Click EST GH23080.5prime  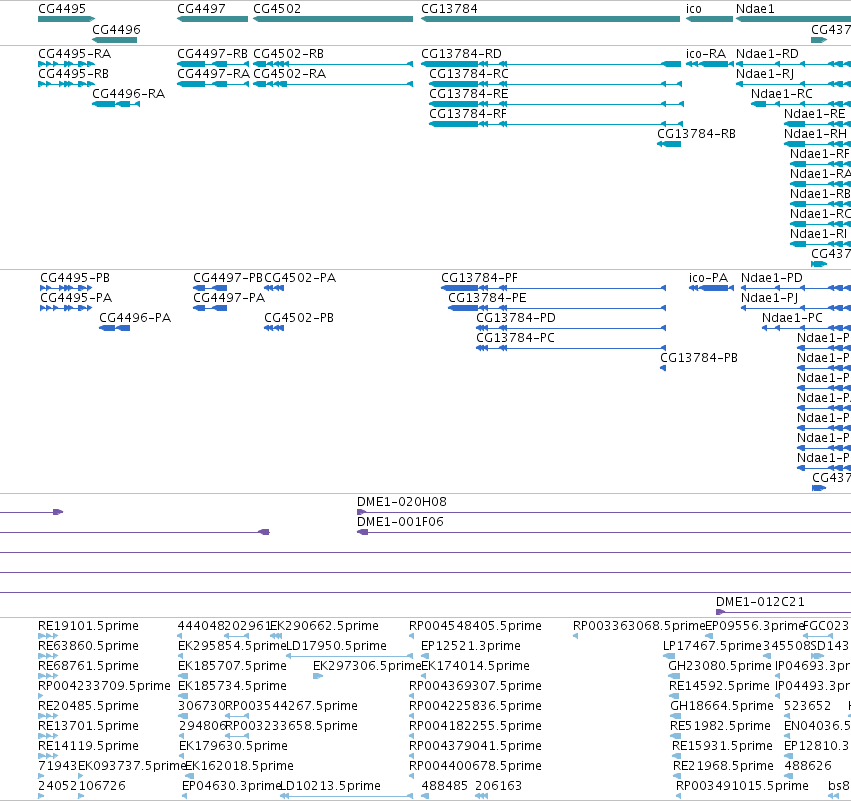(x=720, y=665)
